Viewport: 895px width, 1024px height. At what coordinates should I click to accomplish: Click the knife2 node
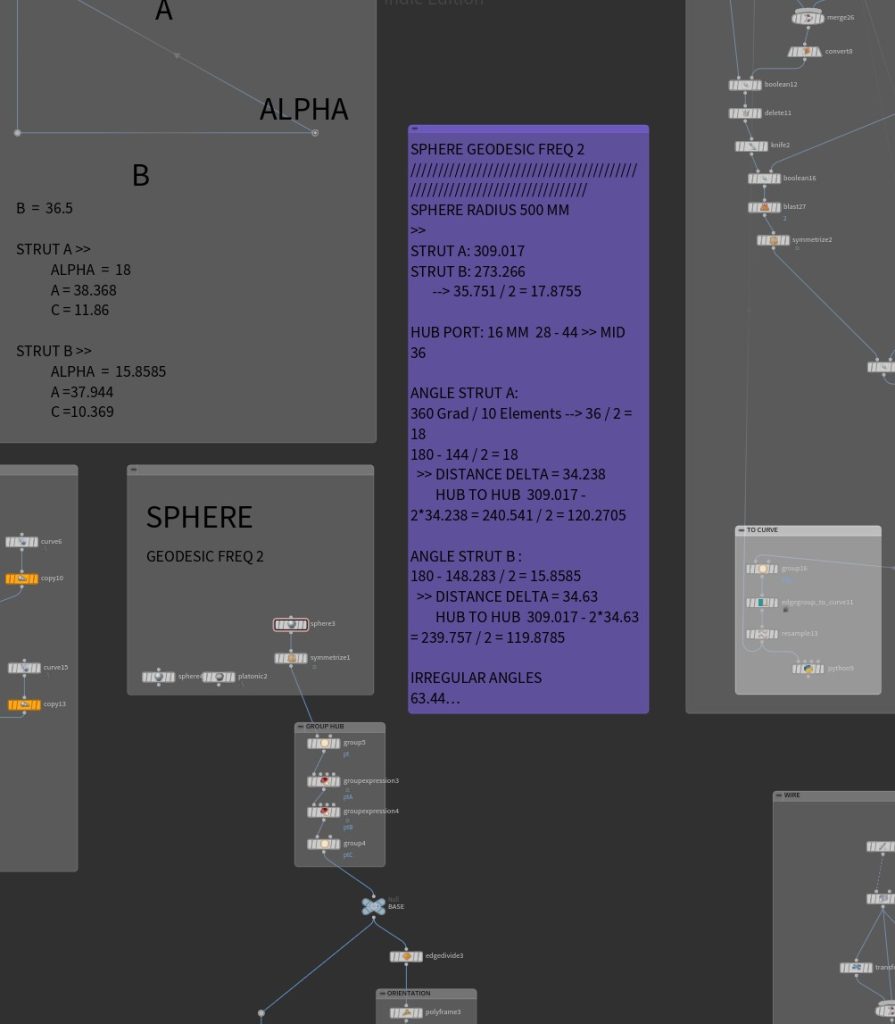(752, 146)
